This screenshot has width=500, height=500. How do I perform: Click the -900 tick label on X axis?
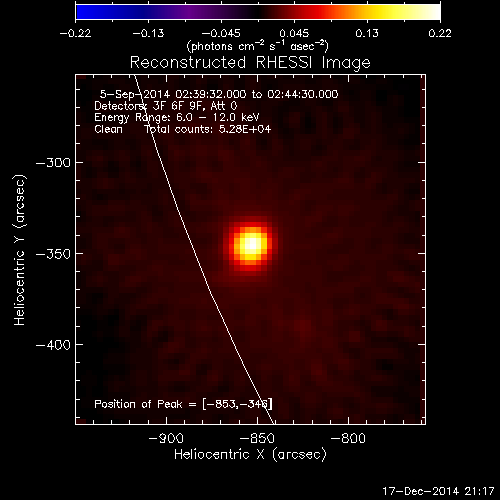click(x=166, y=438)
